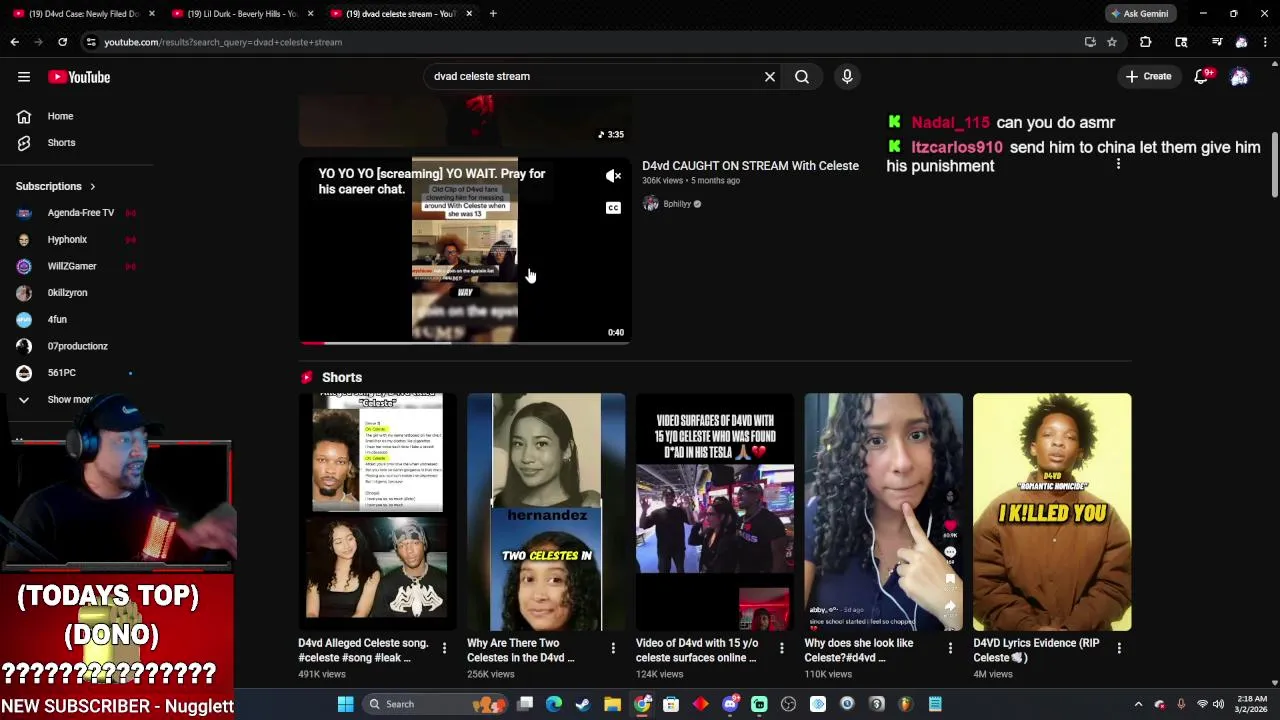Screen dimensions: 1280x720
Task: Unmute the video preview
Action: click(x=613, y=176)
